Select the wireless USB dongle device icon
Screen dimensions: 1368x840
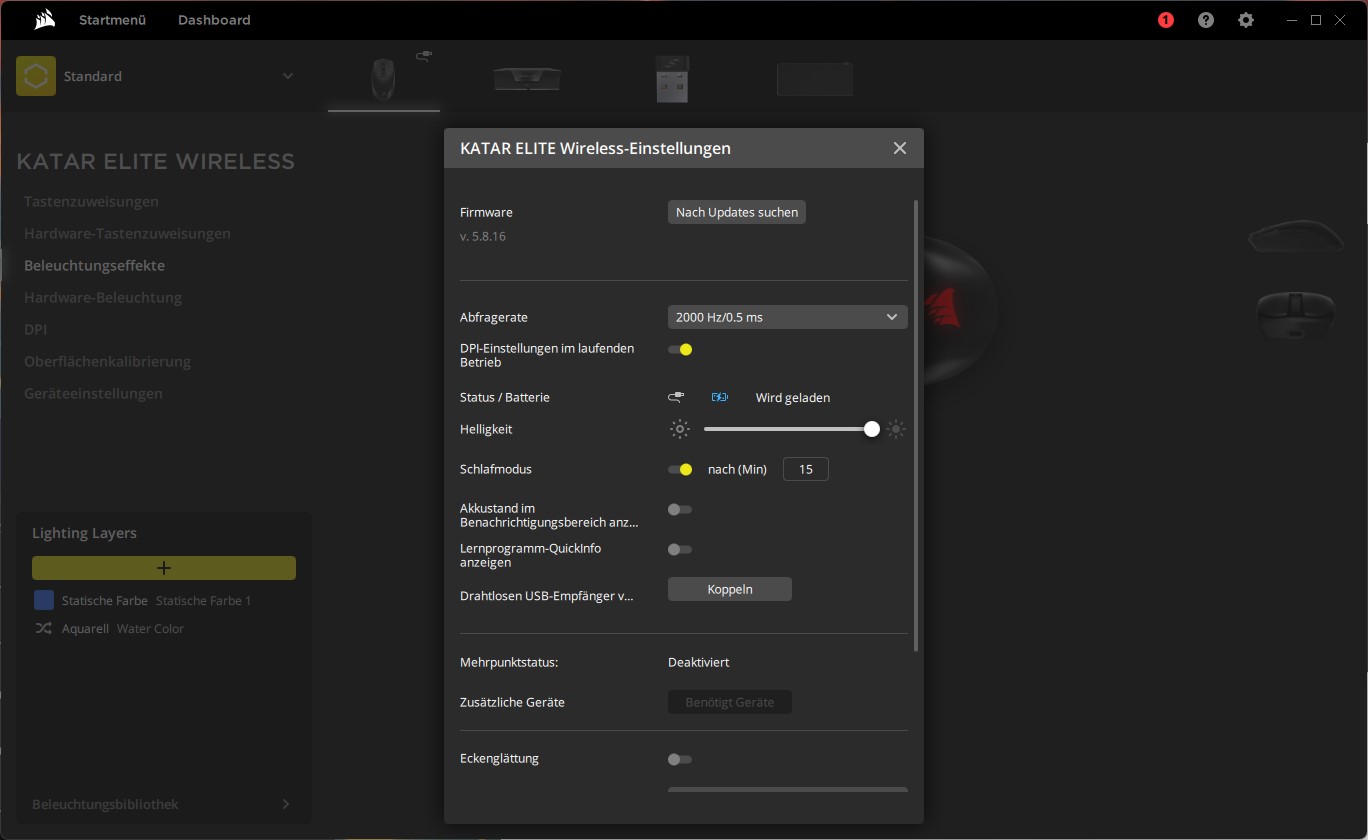click(x=671, y=78)
